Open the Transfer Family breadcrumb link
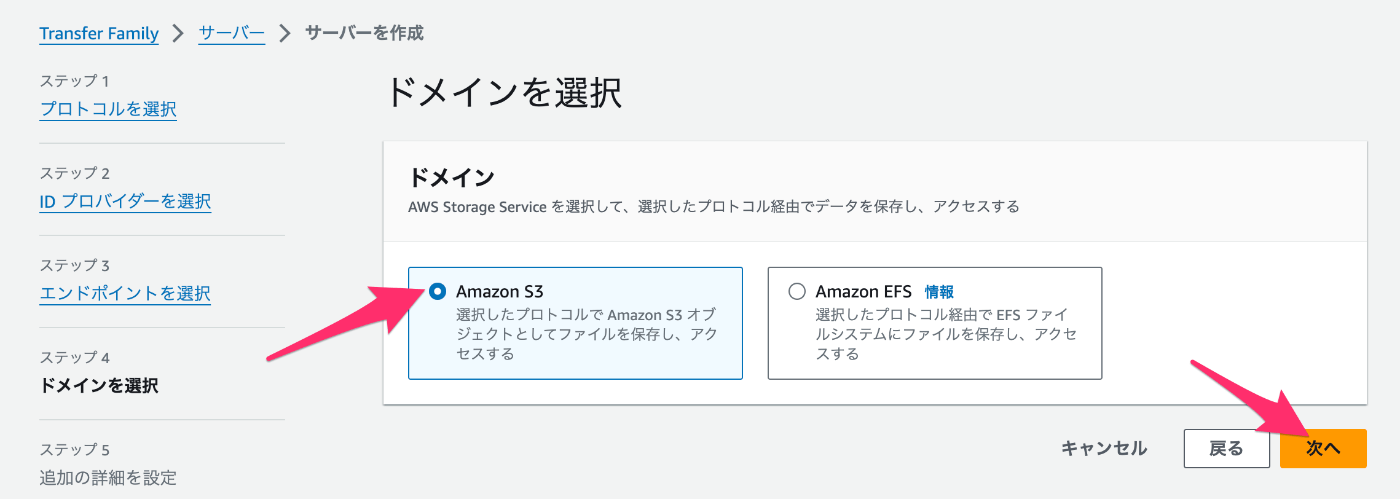1400x499 pixels. [x=99, y=33]
